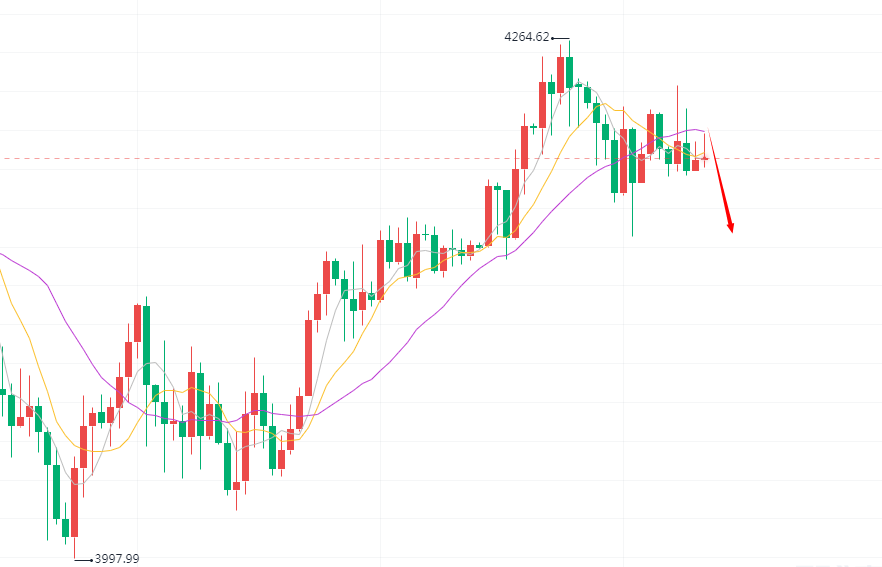Click the last small red candle before the arrow

pos(704,158)
